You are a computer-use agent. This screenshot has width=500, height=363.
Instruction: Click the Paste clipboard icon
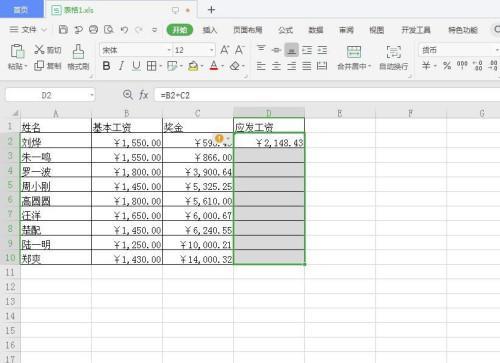point(17,51)
